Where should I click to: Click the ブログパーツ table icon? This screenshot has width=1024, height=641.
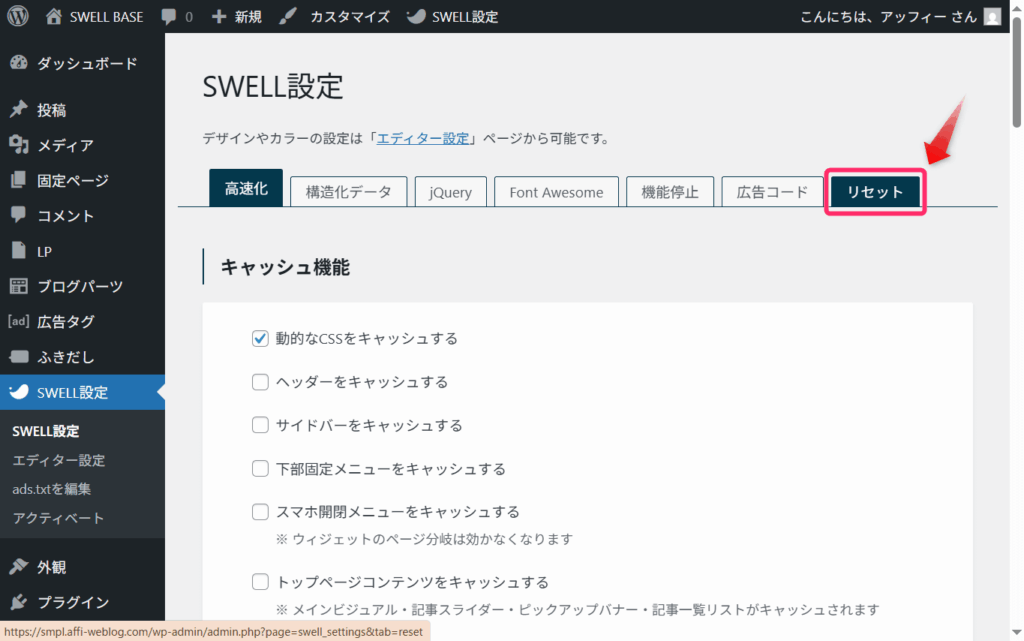click(x=19, y=286)
